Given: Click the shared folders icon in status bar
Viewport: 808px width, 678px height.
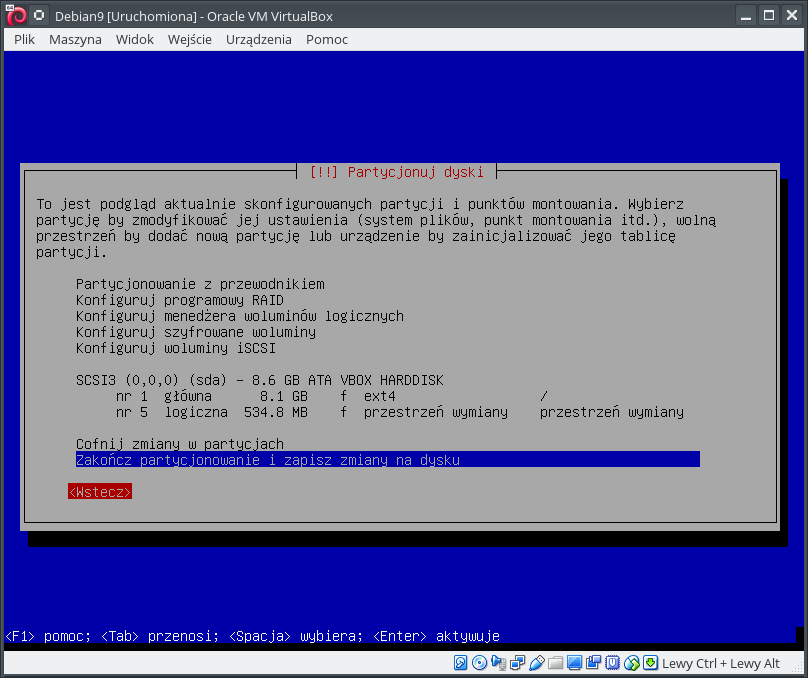Looking at the screenshot, I should pos(555,663).
